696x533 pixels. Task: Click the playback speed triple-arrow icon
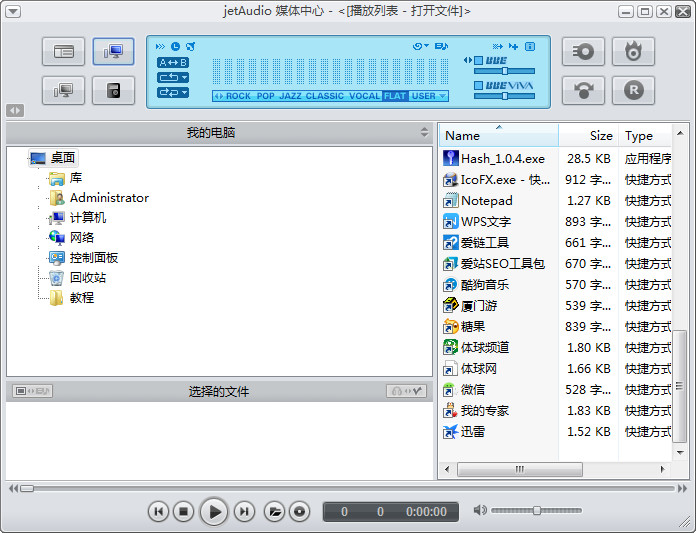pyautogui.click(x=160, y=46)
